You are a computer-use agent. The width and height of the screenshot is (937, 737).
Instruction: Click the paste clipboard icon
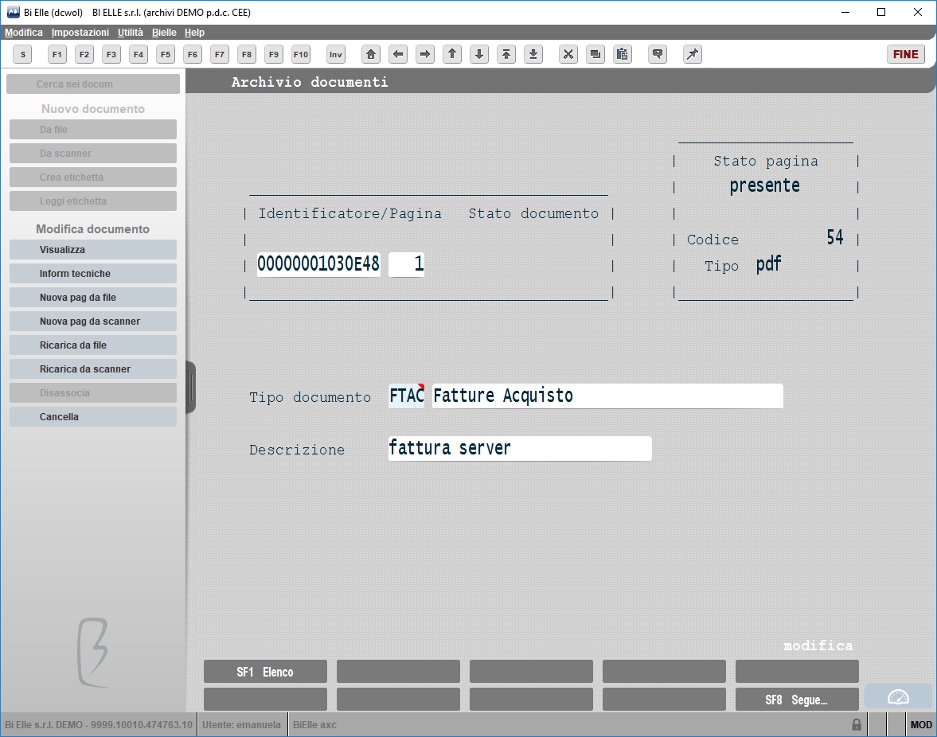[x=622, y=54]
